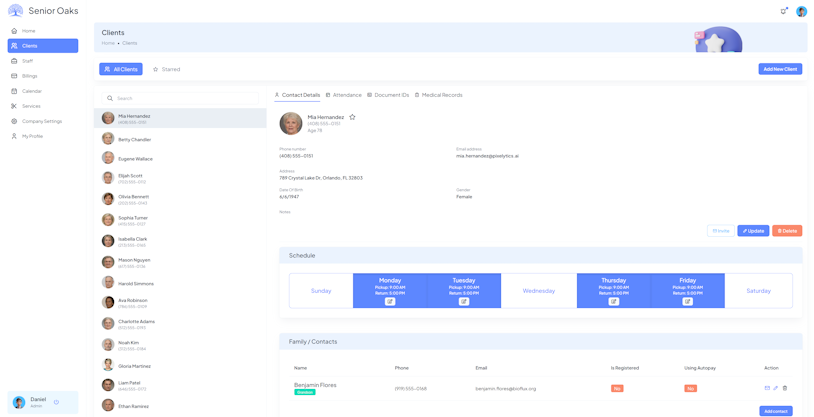Edit Monday schedule with its edit icon
Viewport: 814px width, 417px height.
coord(390,301)
